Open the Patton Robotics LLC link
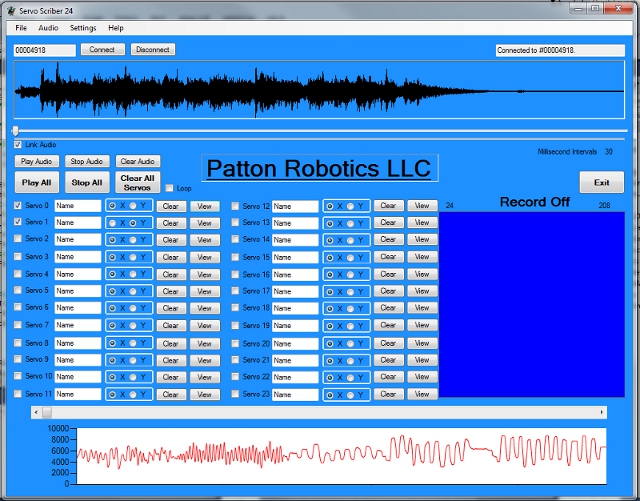This screenshot has height=501, width=640. [319, 168]
